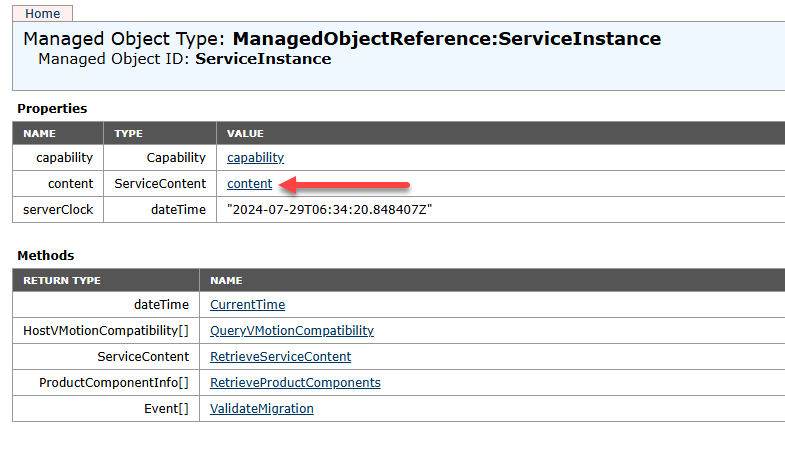785x452 pixels.
Task: Go to the Home tab
Action: click(x=41, y=14)
